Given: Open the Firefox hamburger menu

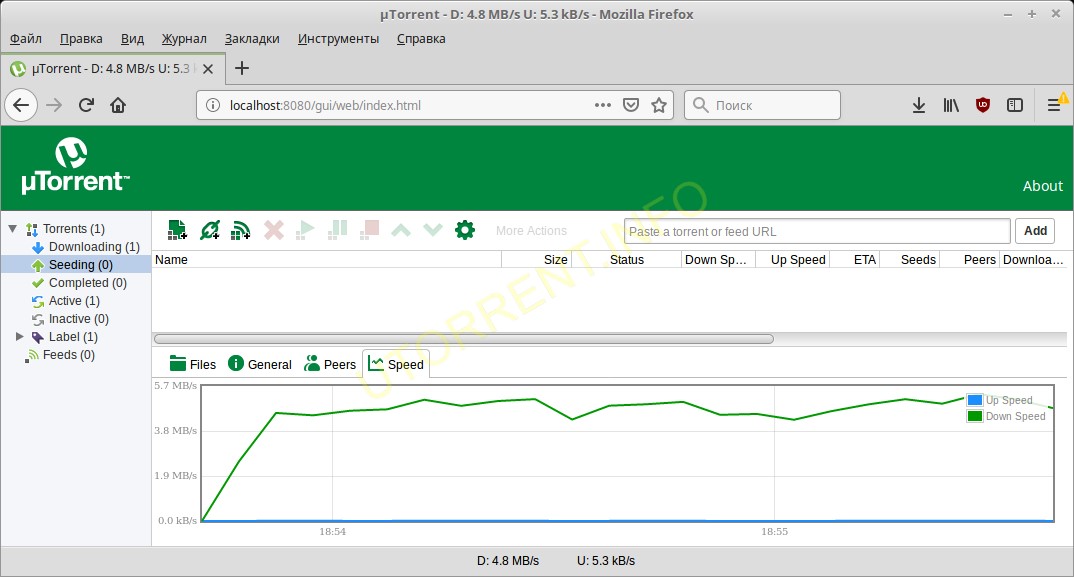Looking at the screenshot, I should tap(1054, 106).
